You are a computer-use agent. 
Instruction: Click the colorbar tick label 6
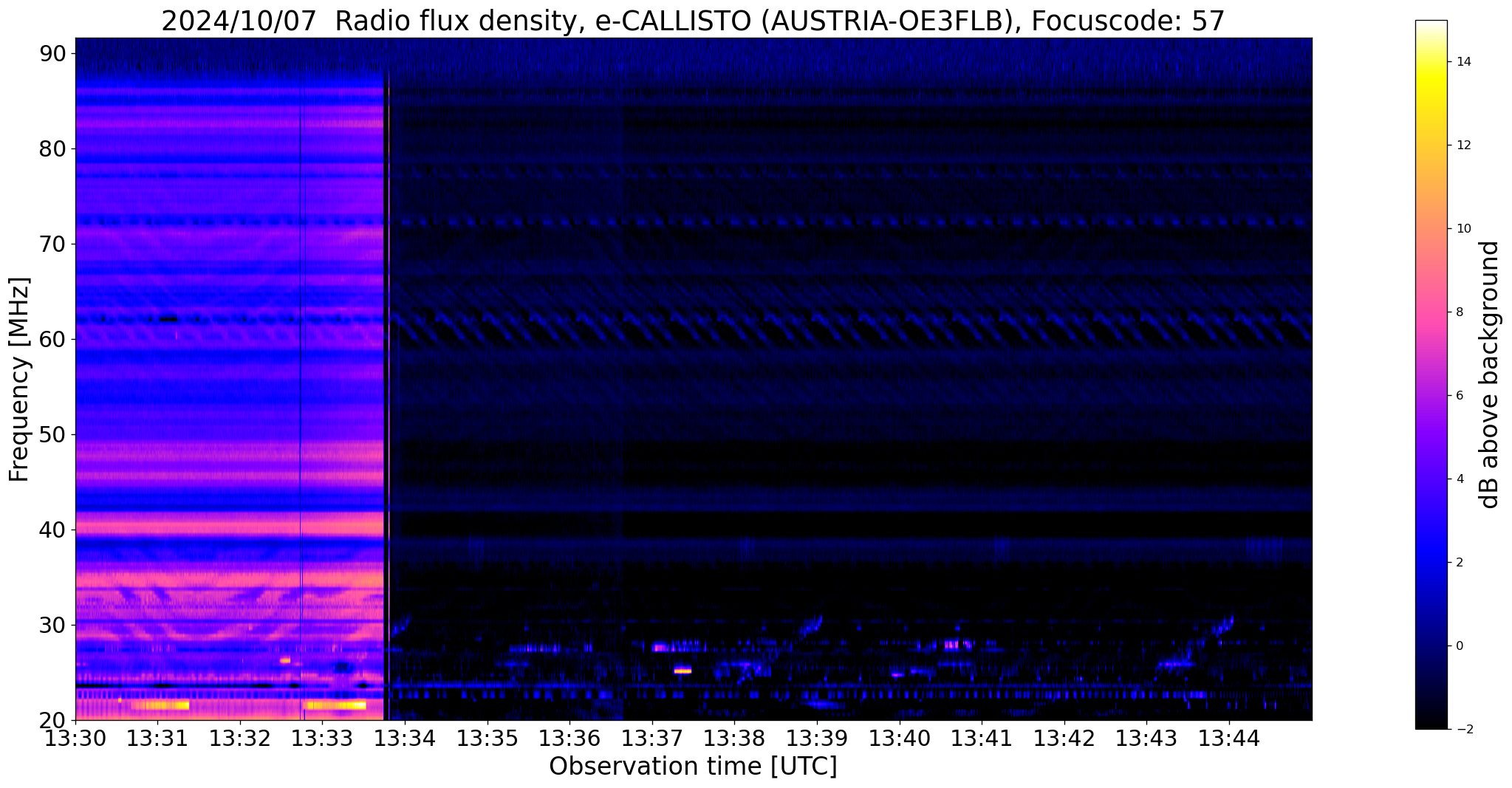[x=1459, y=396]
